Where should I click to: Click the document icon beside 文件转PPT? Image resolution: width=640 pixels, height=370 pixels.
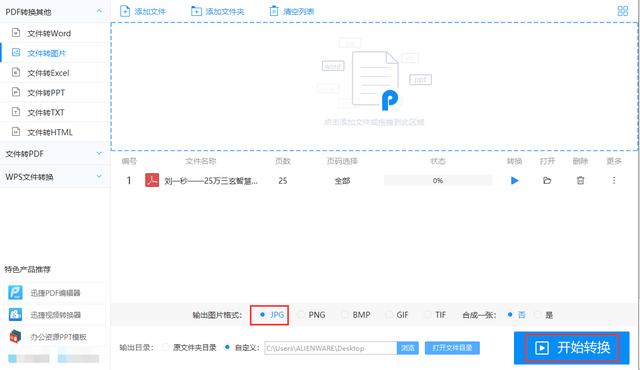[16, 92]
